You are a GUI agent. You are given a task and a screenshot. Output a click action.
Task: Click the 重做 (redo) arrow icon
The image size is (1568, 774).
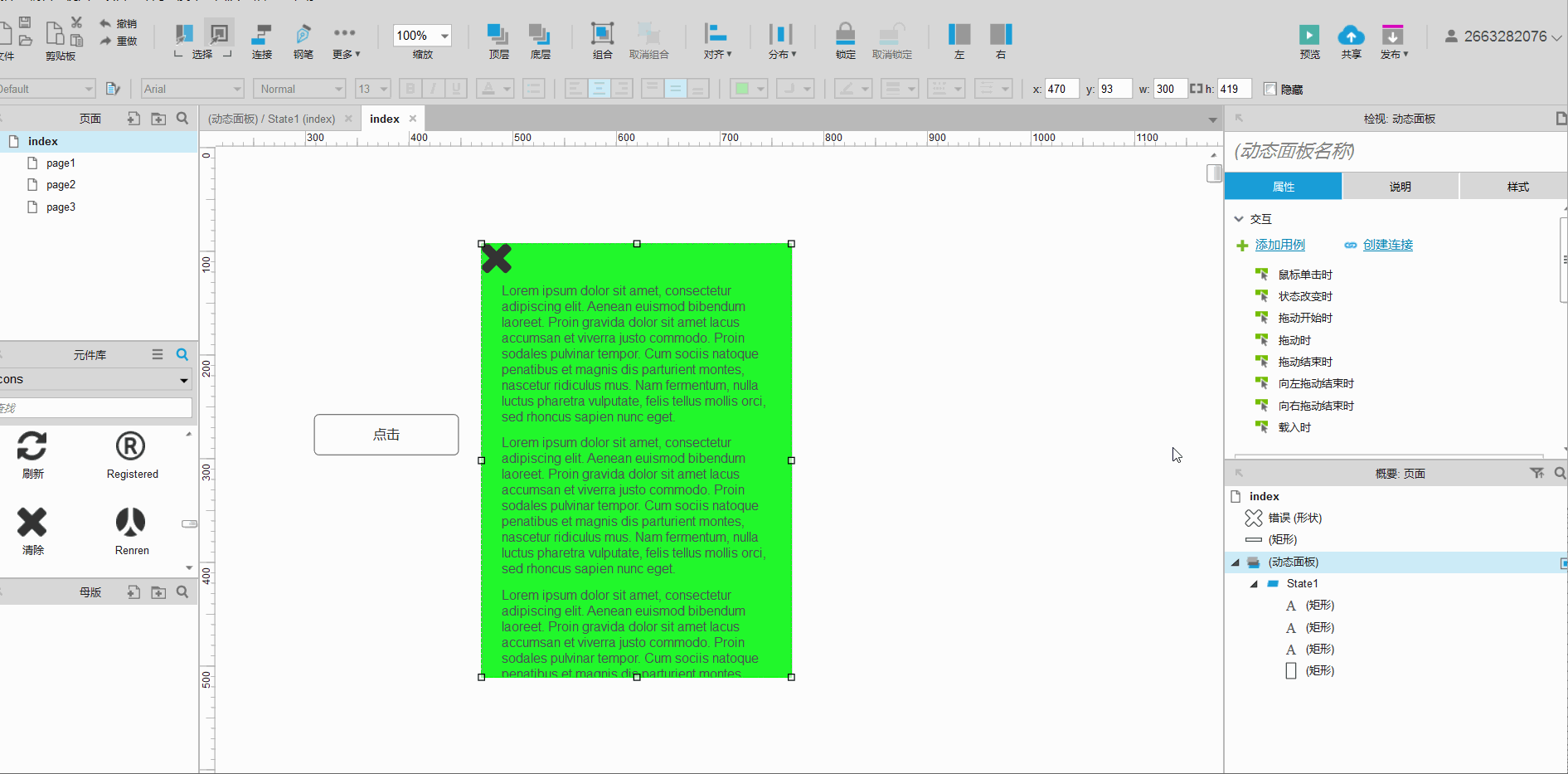click(x=105, y=41)
